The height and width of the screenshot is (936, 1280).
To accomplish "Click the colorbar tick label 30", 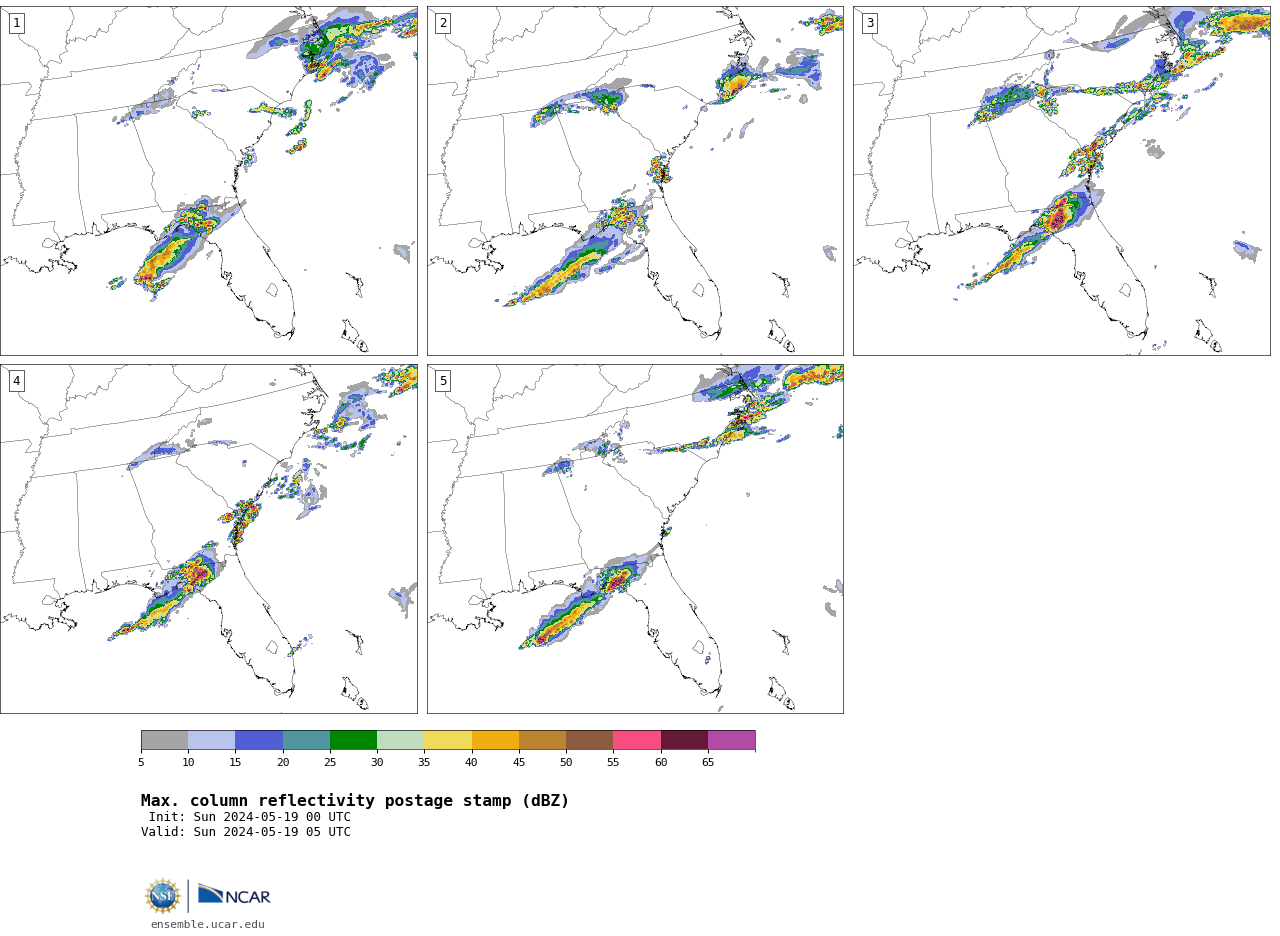I will 377,763.
